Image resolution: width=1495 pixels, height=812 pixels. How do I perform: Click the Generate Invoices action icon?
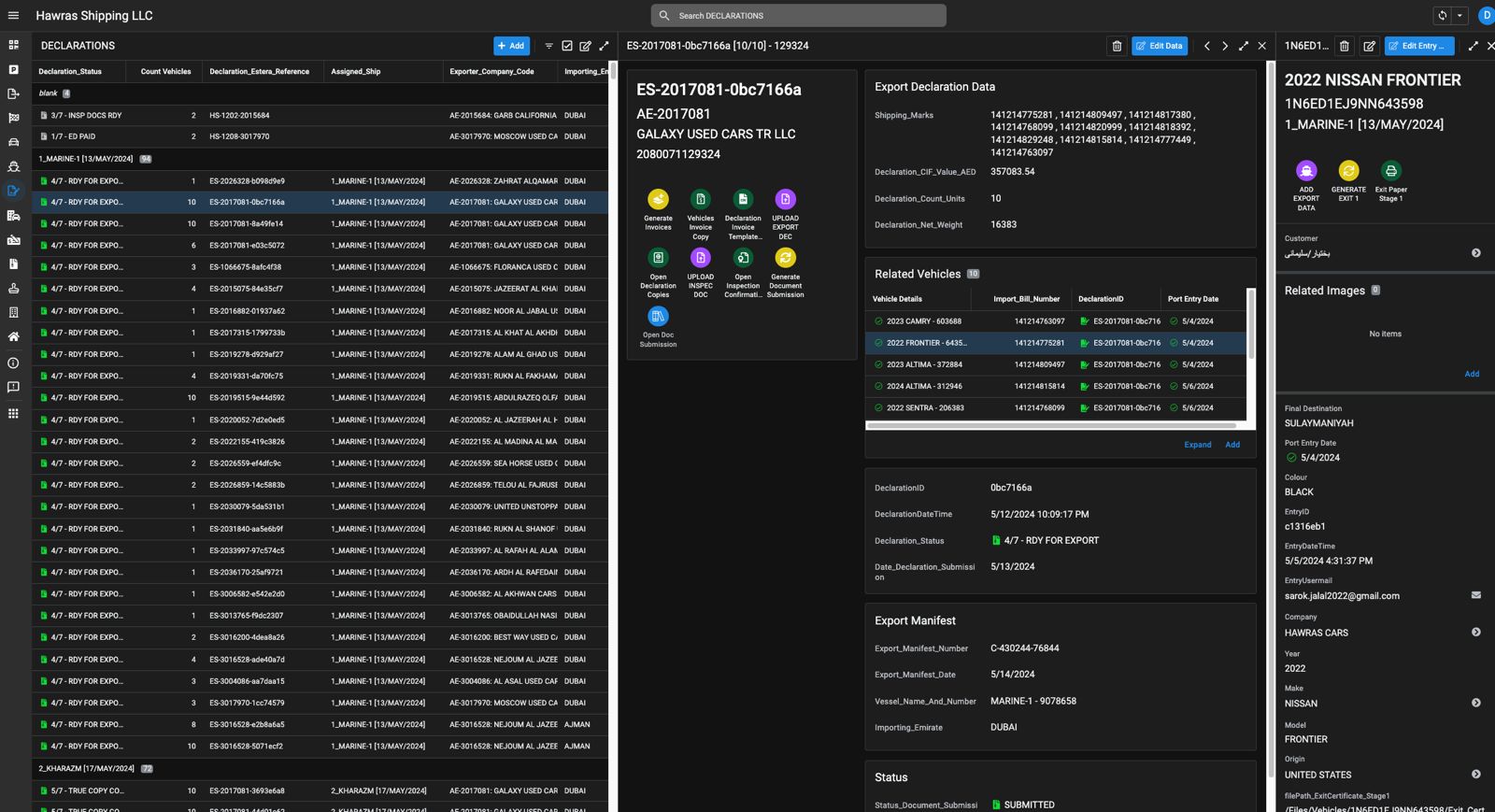point(658,199)
